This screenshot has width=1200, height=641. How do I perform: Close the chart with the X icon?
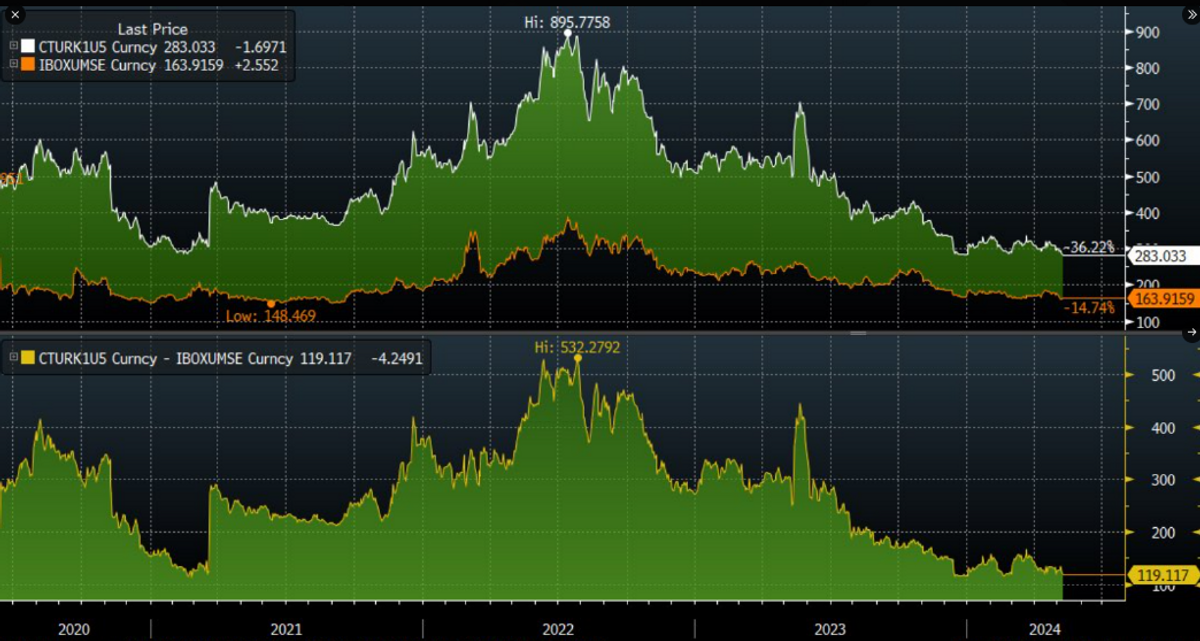pos(15,15)
